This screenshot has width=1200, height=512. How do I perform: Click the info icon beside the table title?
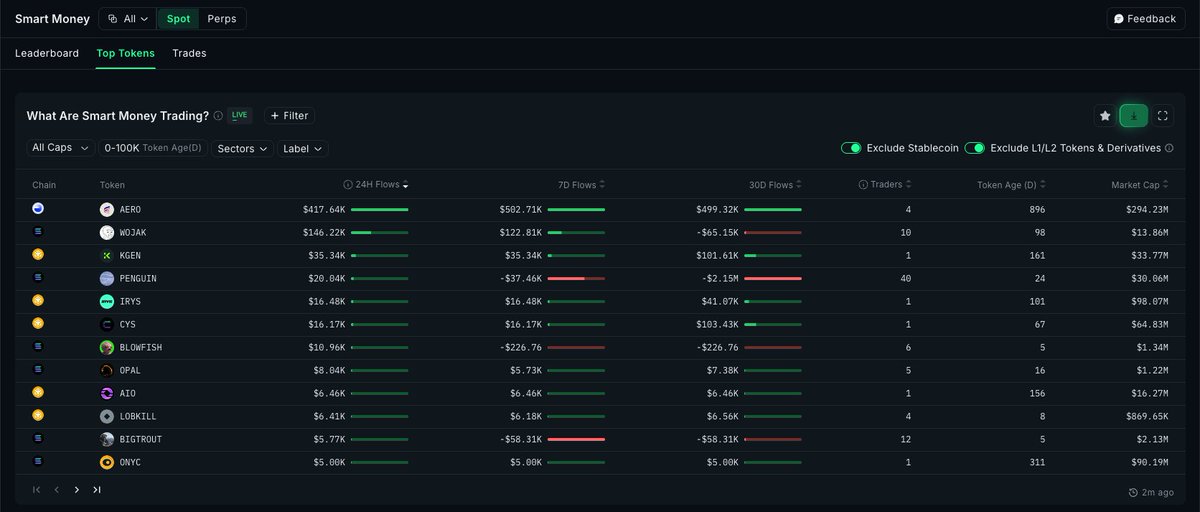pos(218,116)
